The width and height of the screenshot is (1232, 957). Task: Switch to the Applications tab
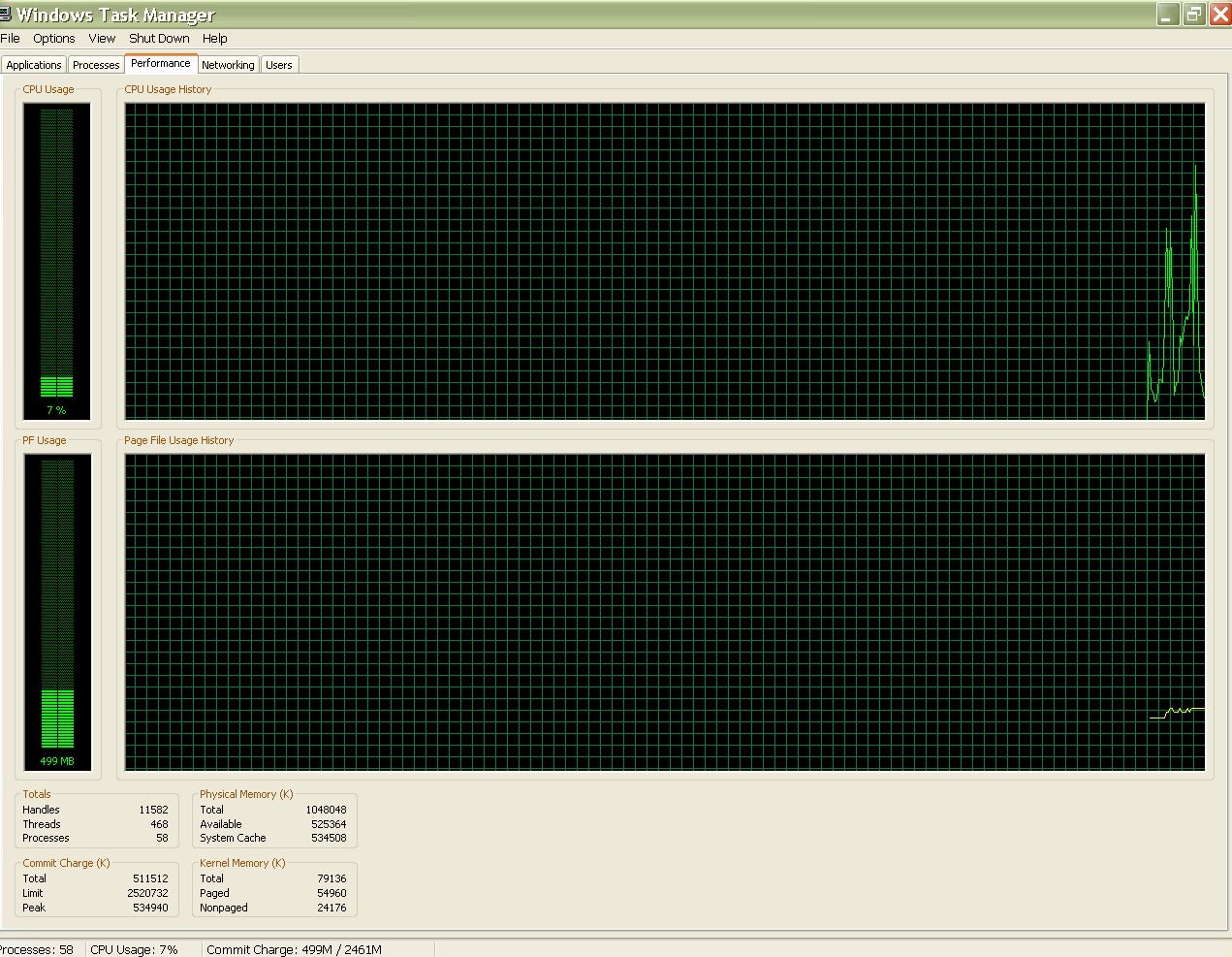pos(34,65)
